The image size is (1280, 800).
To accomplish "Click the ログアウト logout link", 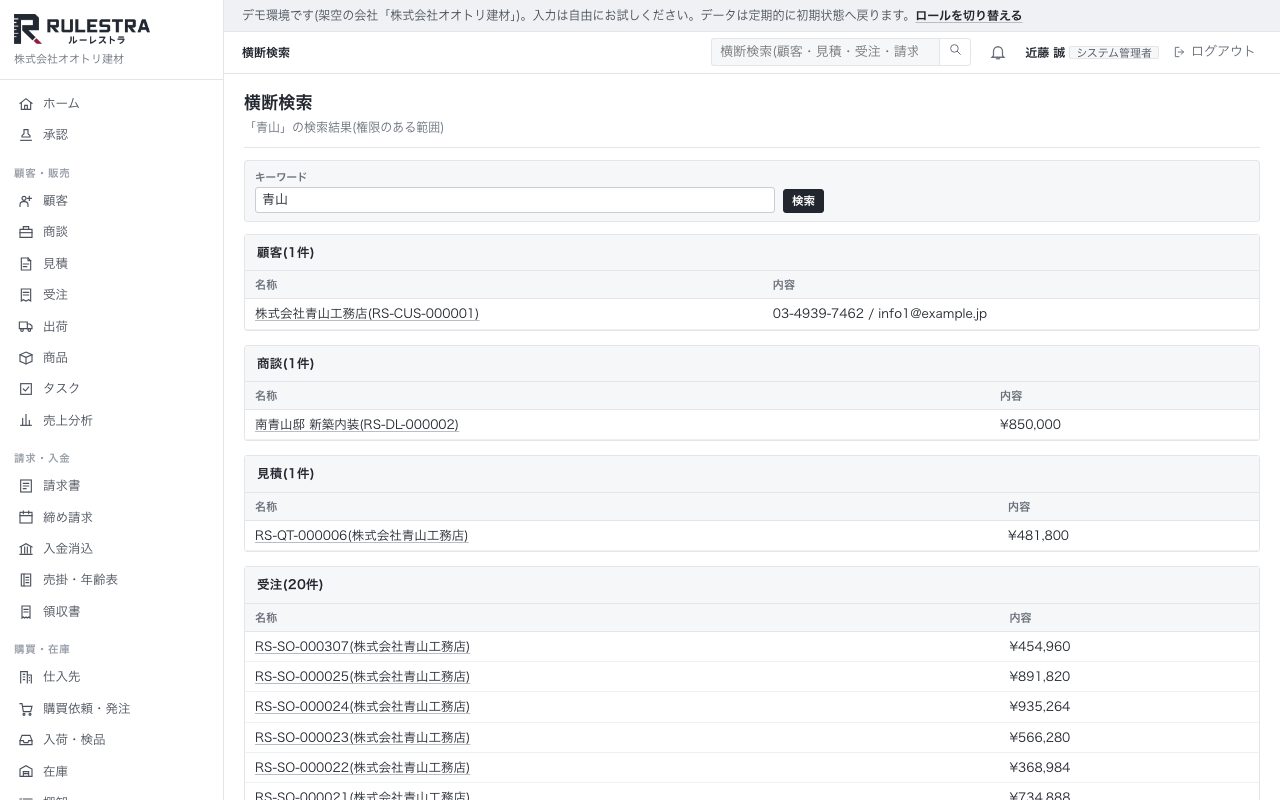I will [1214, 51].
